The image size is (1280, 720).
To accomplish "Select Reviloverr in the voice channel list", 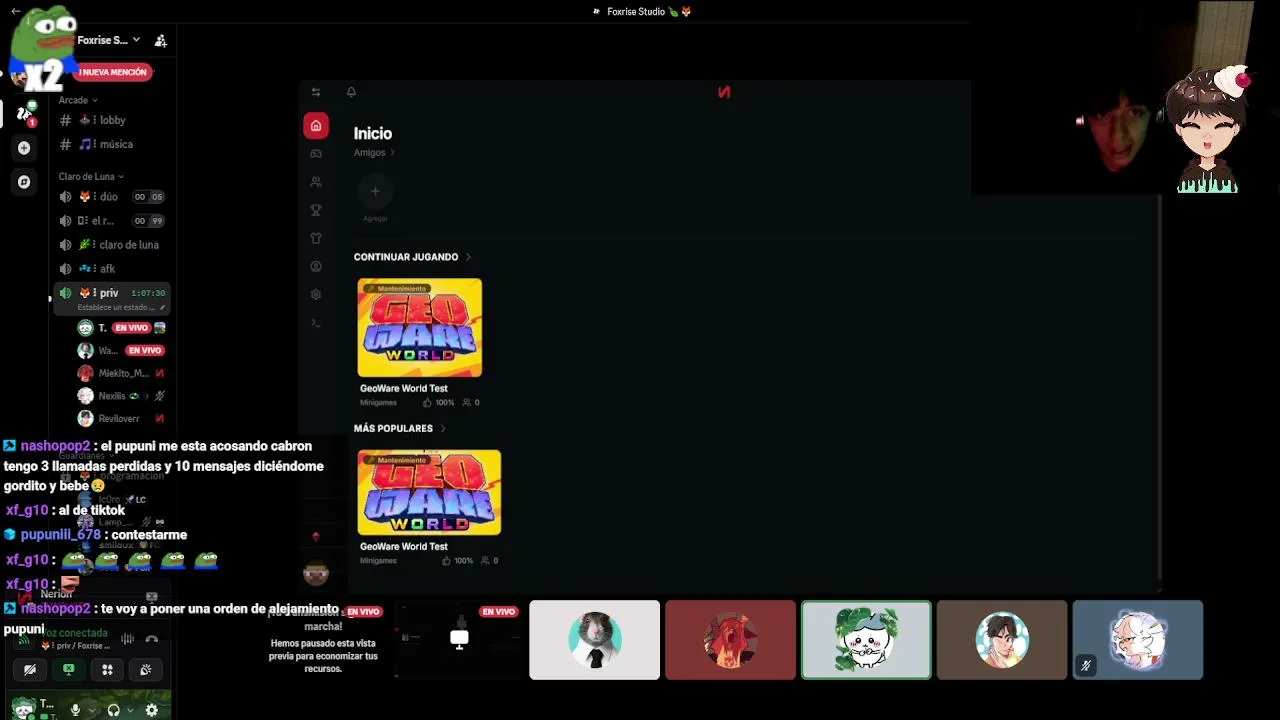I will 122,419.
